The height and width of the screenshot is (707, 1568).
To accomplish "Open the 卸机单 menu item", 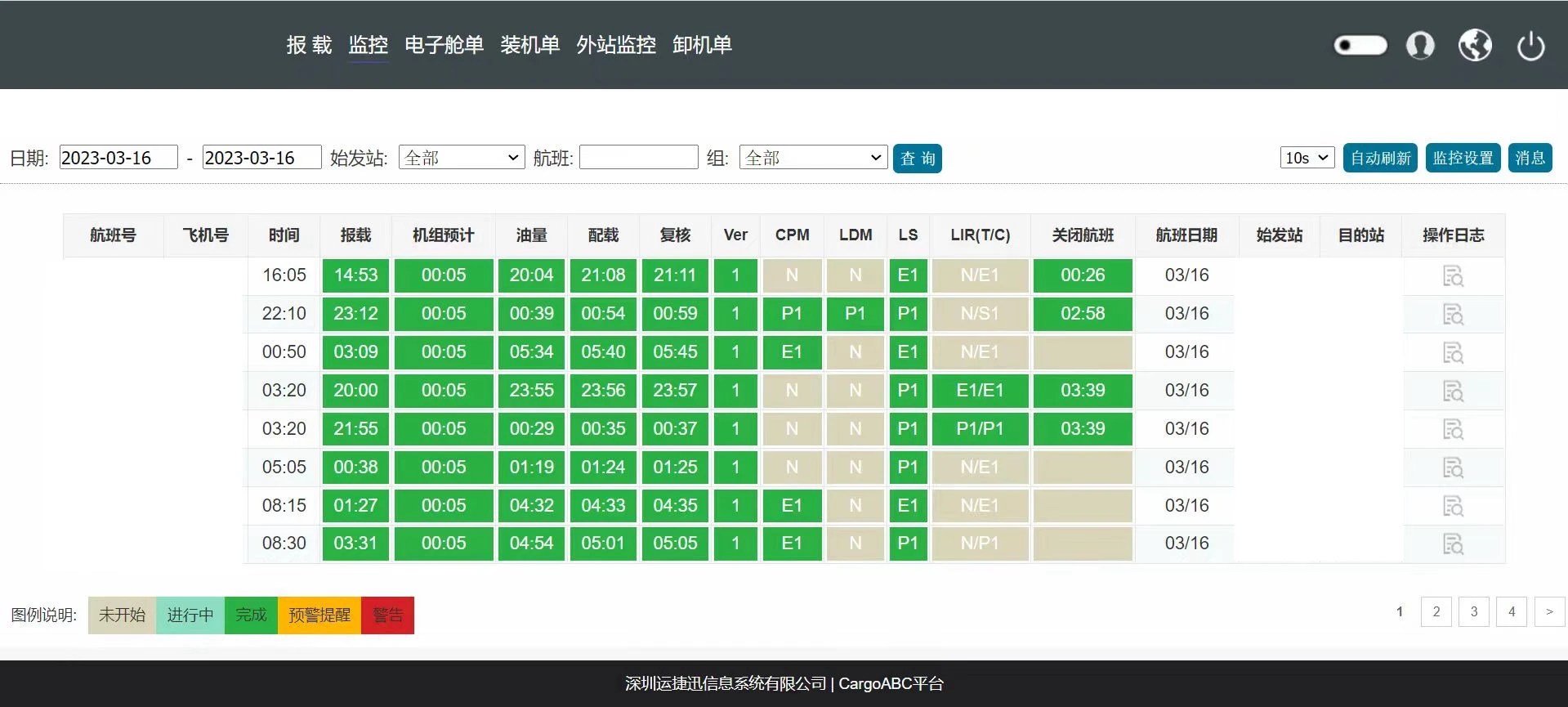I will click(702, 45).
